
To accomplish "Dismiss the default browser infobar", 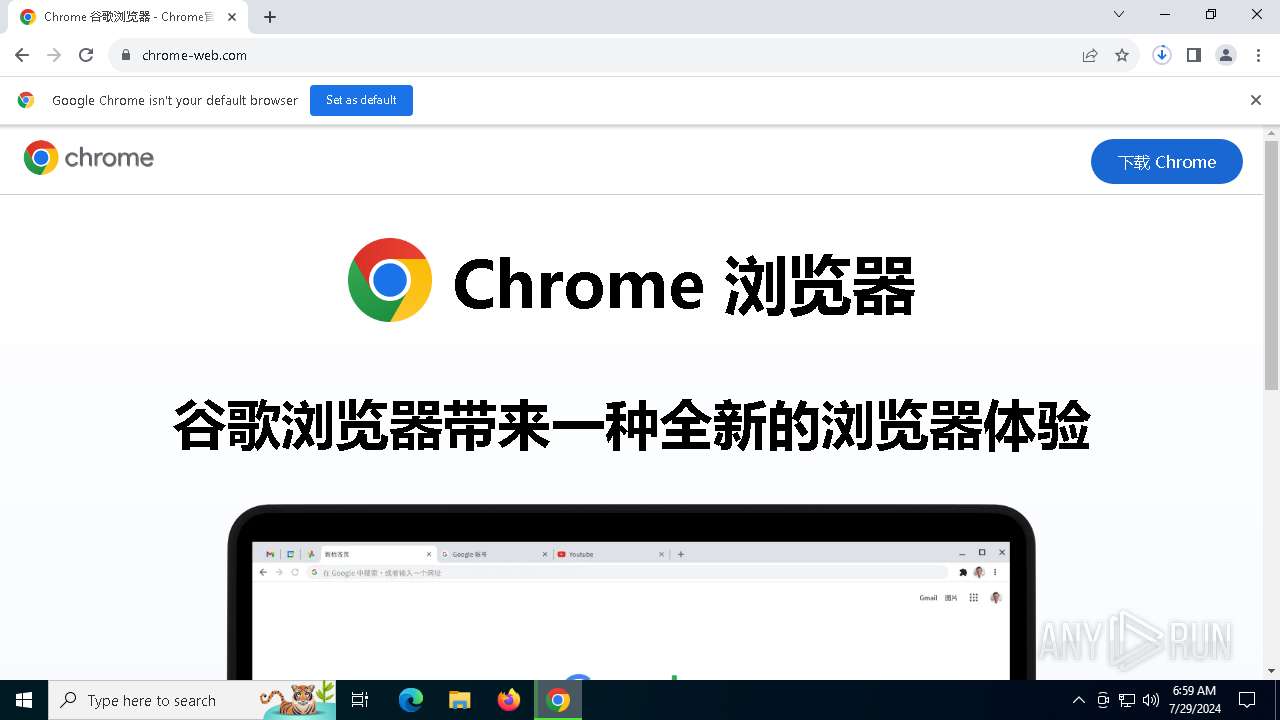I will (x=1256, y=100).
